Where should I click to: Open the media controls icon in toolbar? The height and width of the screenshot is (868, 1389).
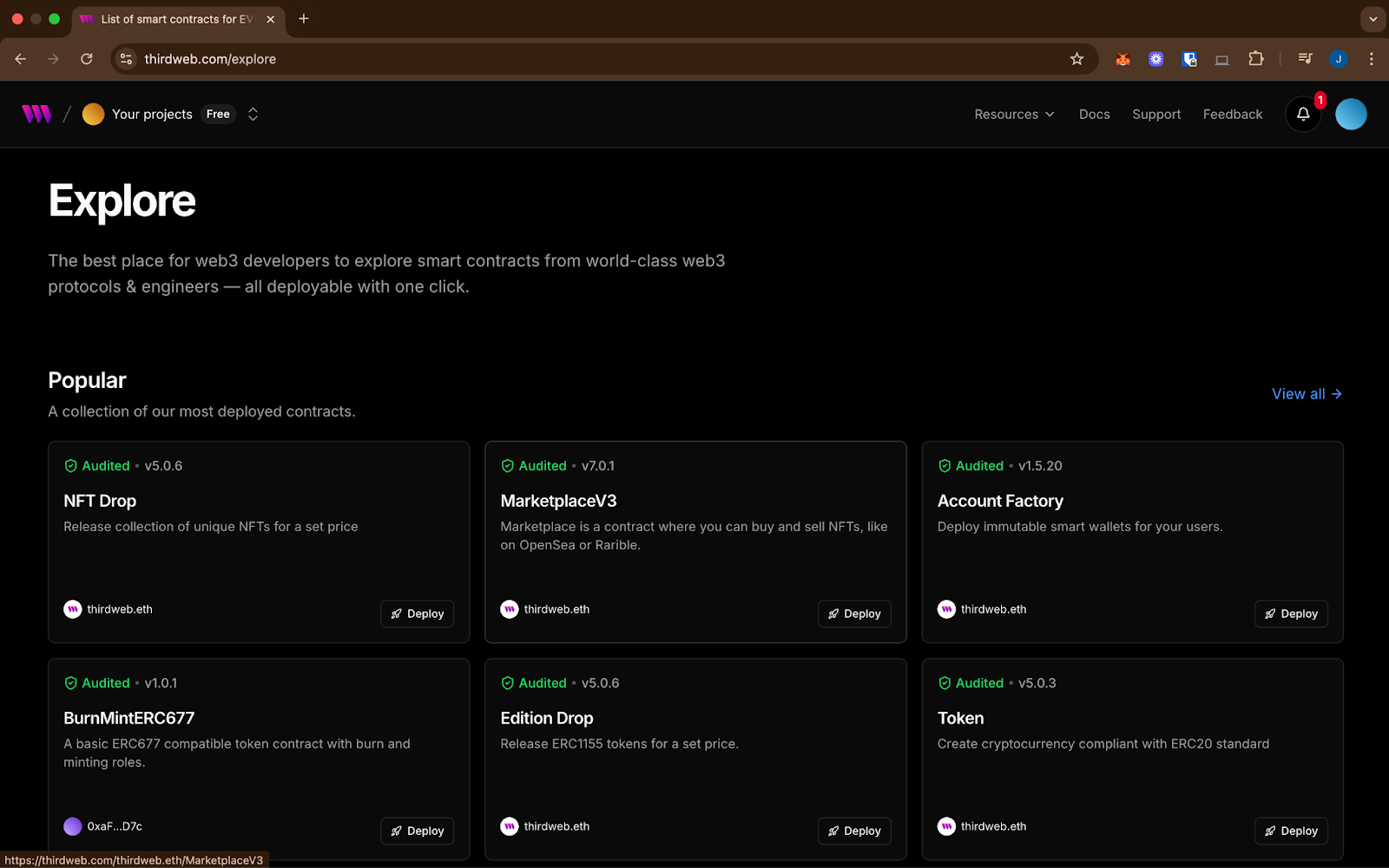[x=1304, y=59]
